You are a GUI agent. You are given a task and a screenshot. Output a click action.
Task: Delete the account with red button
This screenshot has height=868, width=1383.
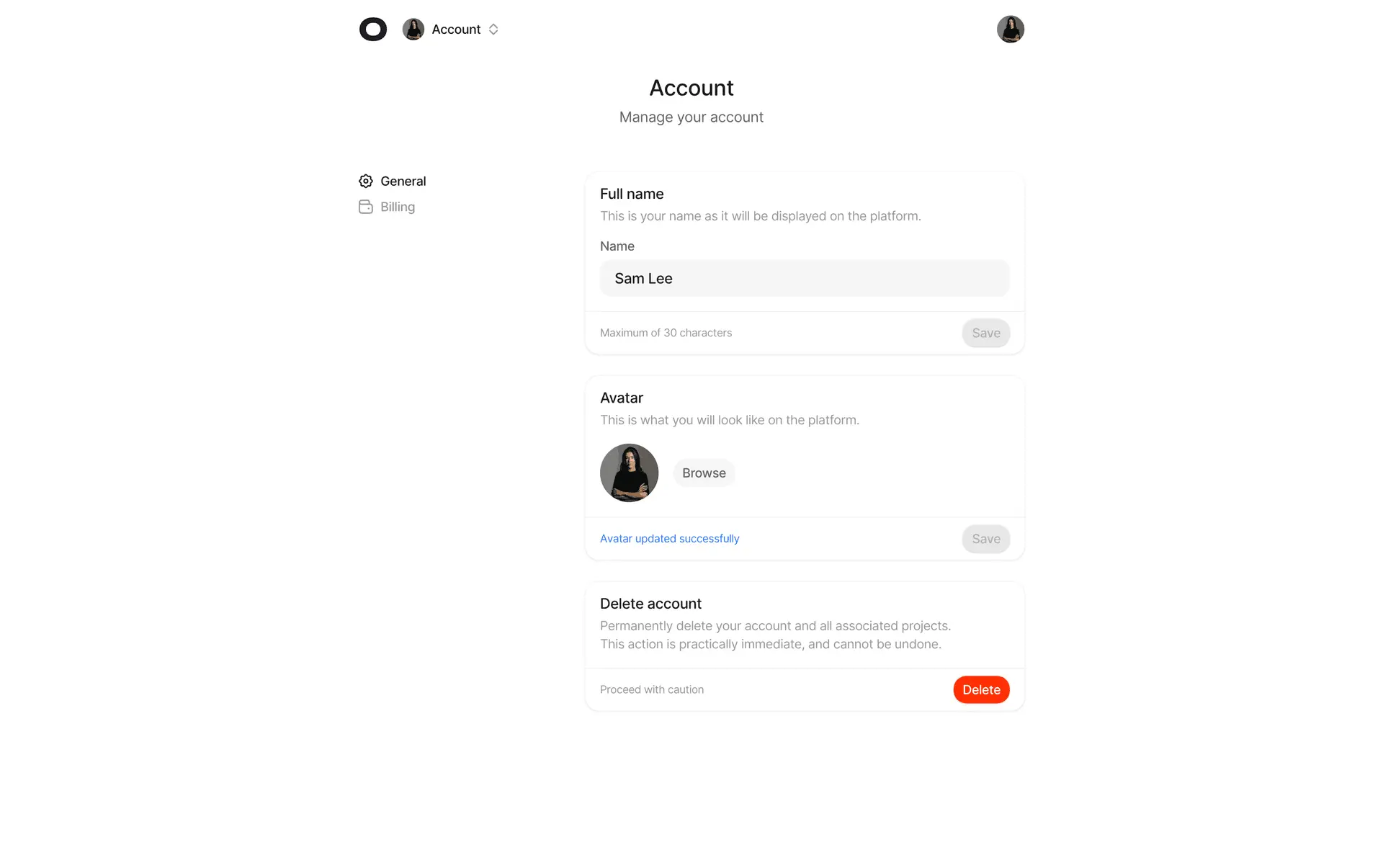981,690
